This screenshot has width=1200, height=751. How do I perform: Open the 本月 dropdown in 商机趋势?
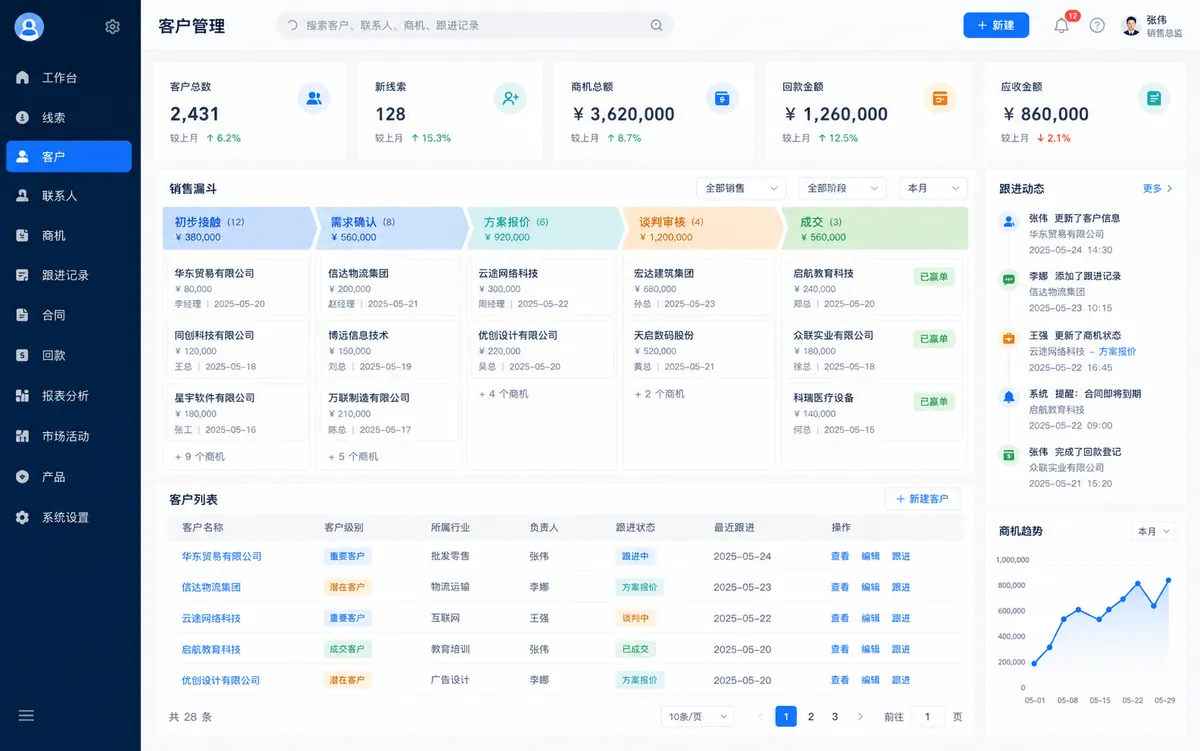point(1153,531)
